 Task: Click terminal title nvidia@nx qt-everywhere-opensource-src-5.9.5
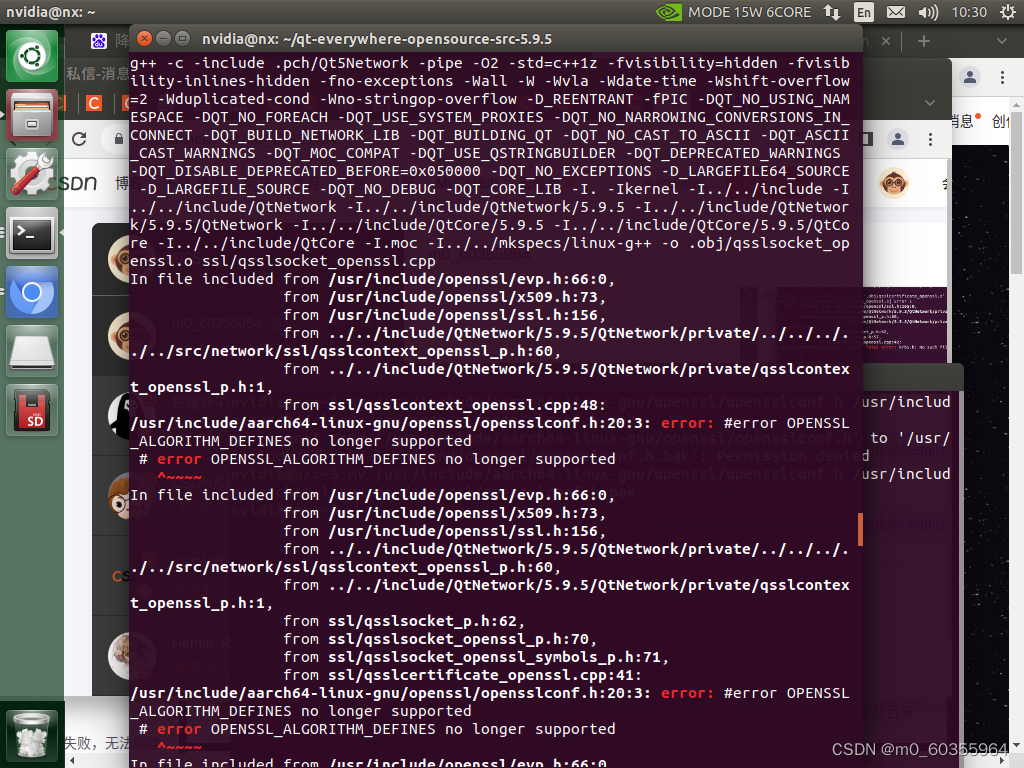[377, 39]
